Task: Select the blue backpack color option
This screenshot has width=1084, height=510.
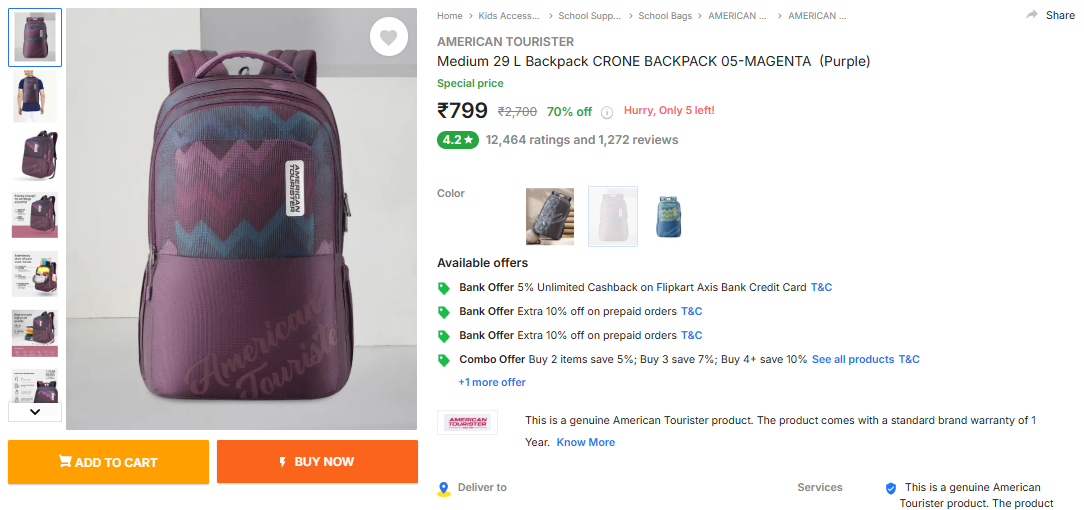Action: click(669, 216)
